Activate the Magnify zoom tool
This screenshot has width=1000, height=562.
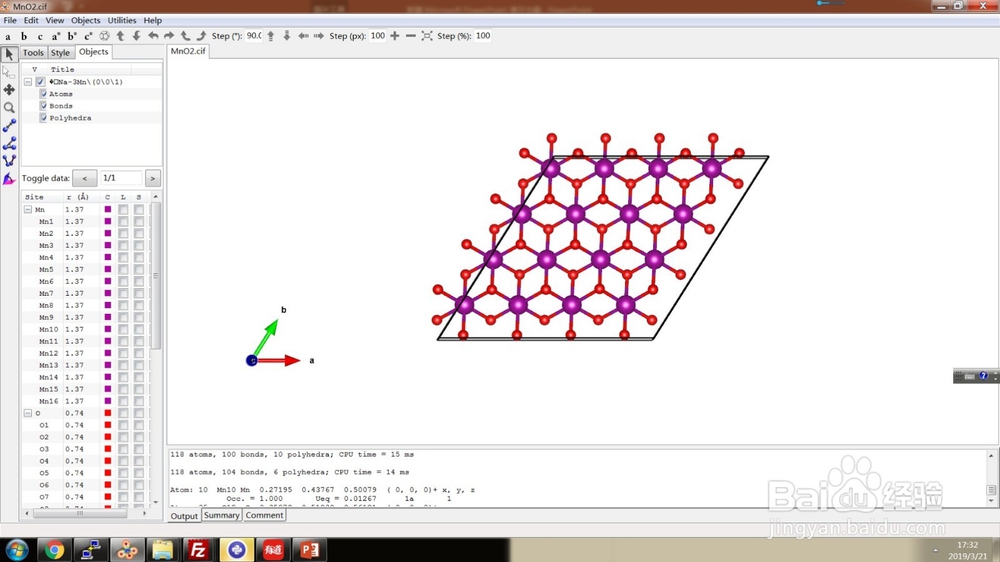coord(9,108)
